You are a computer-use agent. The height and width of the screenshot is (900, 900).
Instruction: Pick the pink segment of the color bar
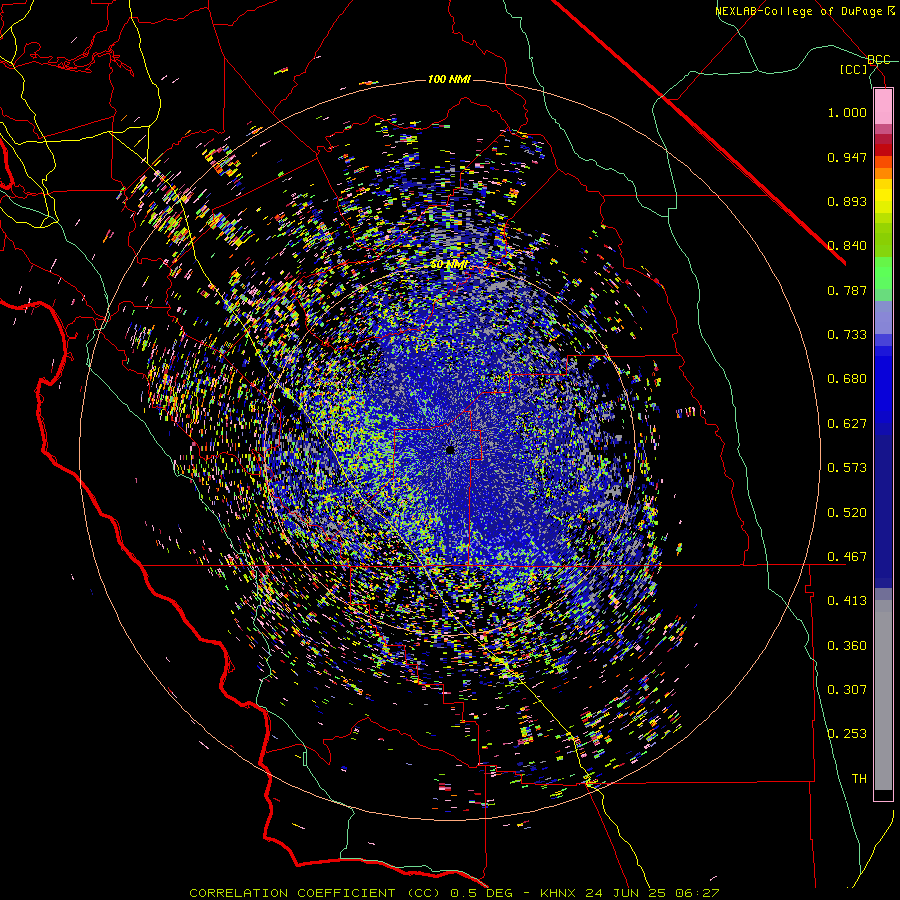coord(883,106)
